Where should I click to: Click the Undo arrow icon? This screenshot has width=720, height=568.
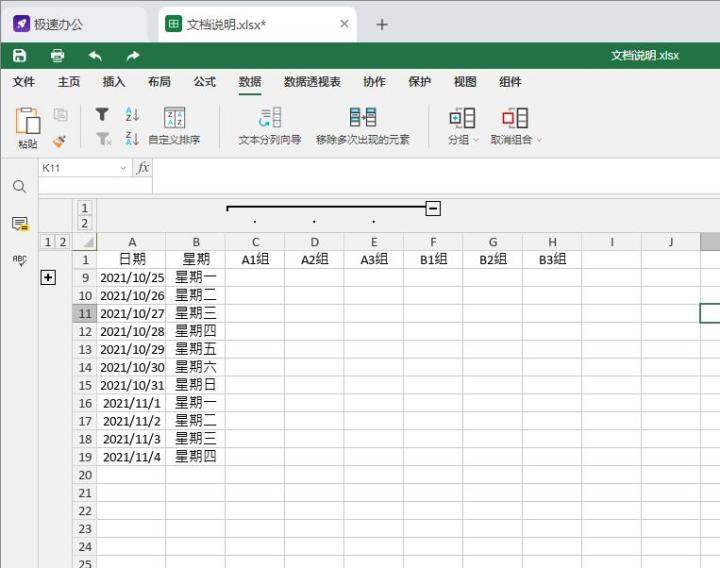[x=95, y=56]
